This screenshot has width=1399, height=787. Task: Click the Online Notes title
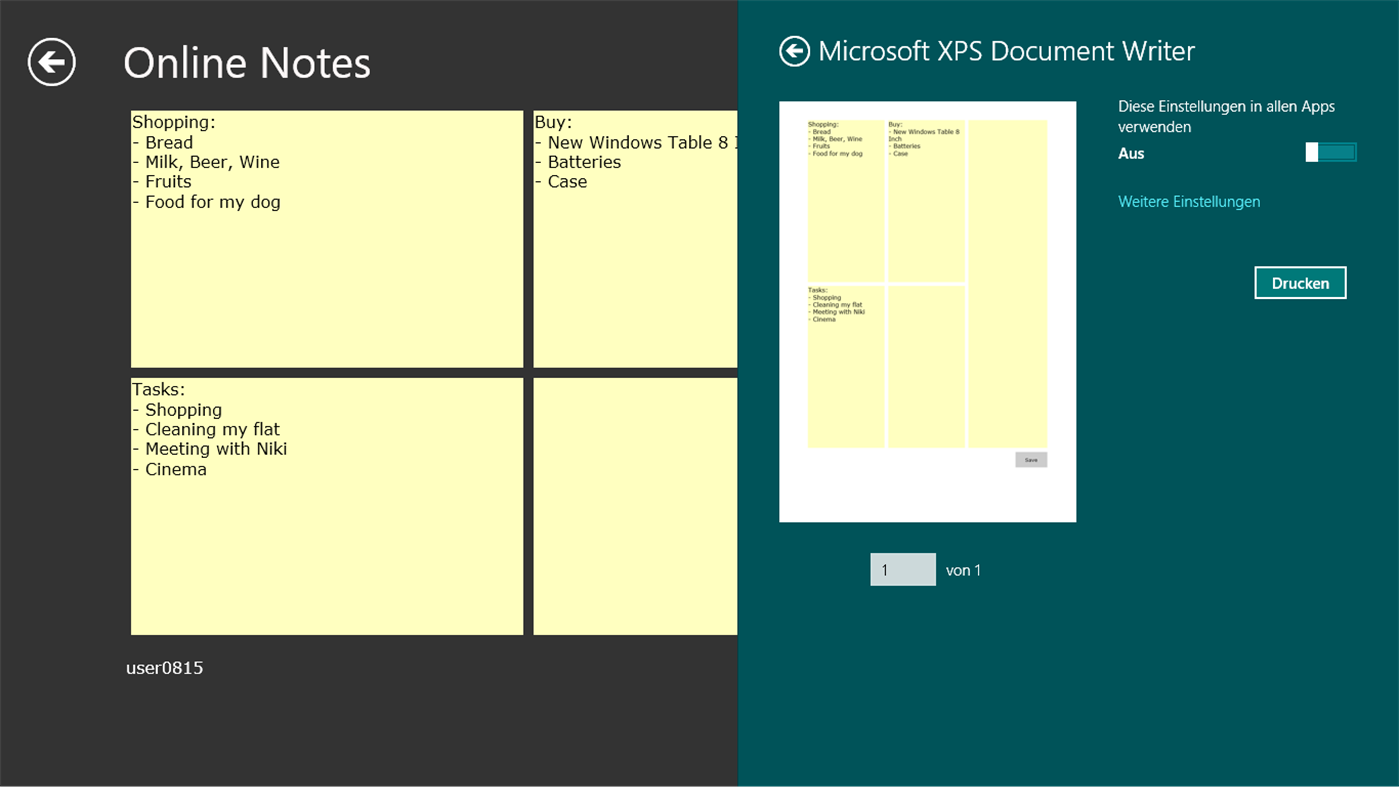click(x=246, y=63)
